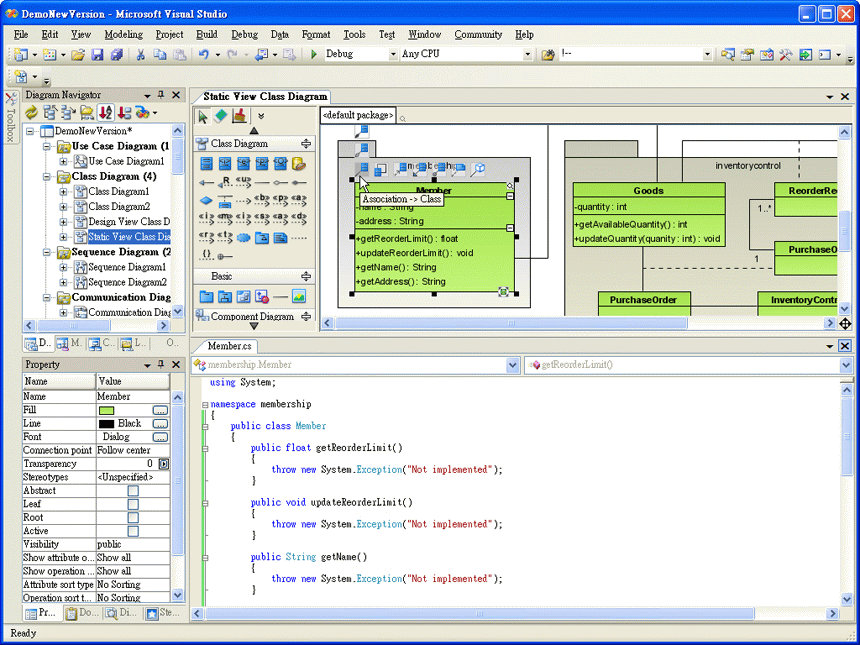Image resolution: width=860 pixels, height=645 pixels.
Task: Open the Community menu
Action: coord(478,35)
